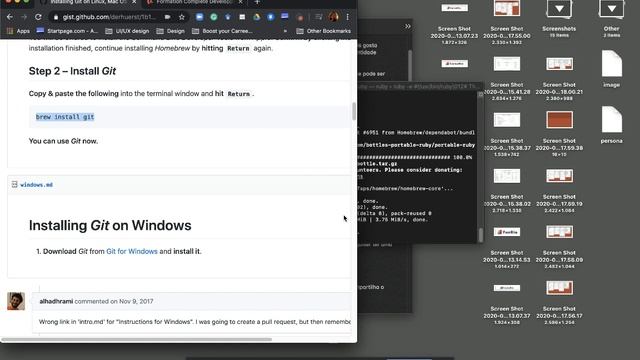The image size is (640, 360).
Task: Select Screen Shot 13.07.37 thumbnail
Action: click(507, 288)
